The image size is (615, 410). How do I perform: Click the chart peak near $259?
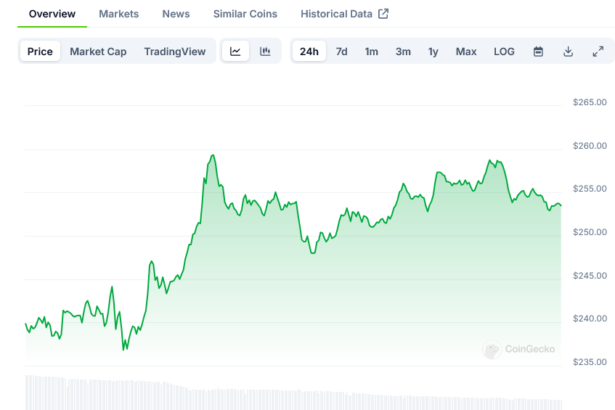(x=212, y=156)
